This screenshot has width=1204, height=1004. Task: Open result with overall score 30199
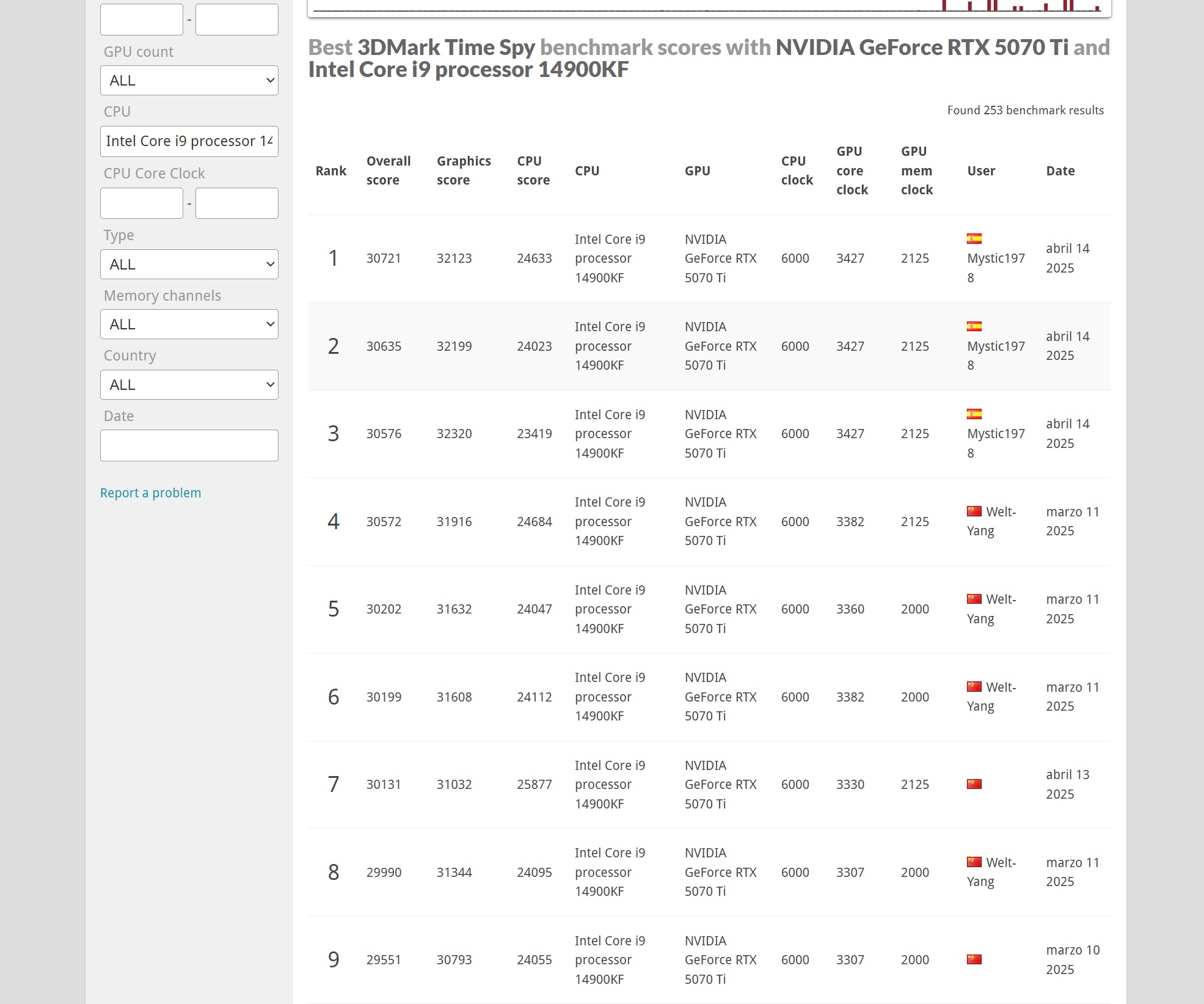pyautogui.click(x=384, y=697)
